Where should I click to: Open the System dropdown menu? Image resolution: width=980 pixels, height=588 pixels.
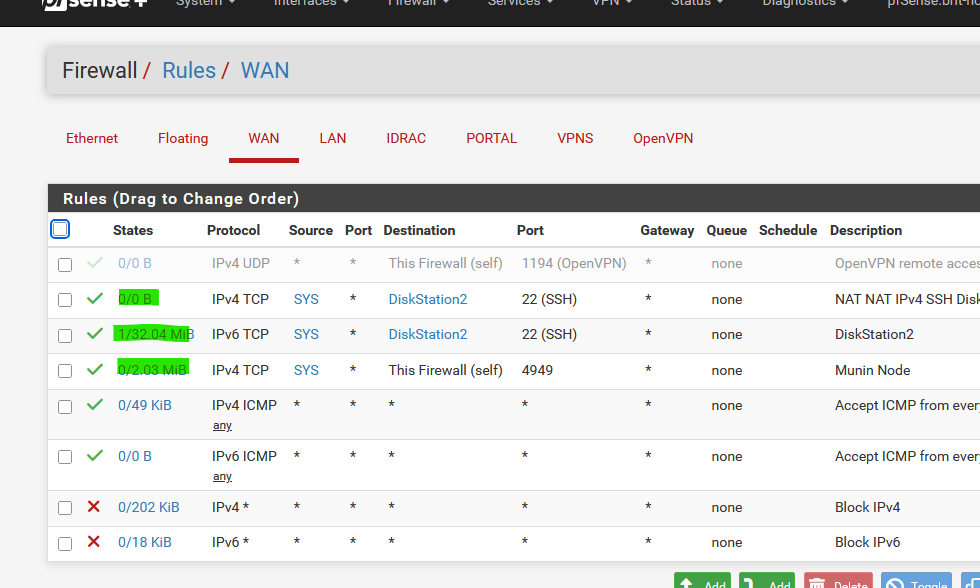click(x=205, y=3)
